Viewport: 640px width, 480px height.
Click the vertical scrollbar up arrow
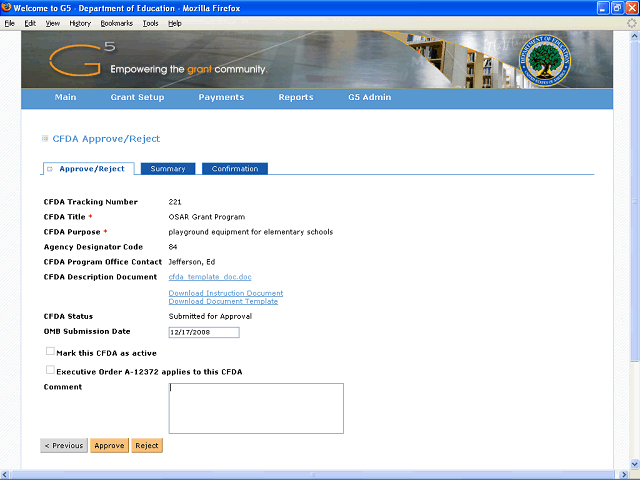pos(634,36)
